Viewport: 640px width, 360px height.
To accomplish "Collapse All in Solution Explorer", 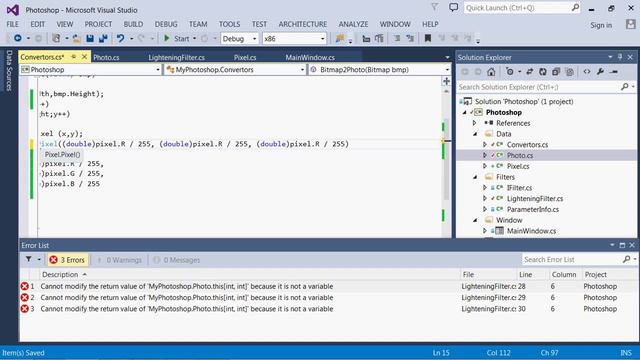I will pos(556,72).
